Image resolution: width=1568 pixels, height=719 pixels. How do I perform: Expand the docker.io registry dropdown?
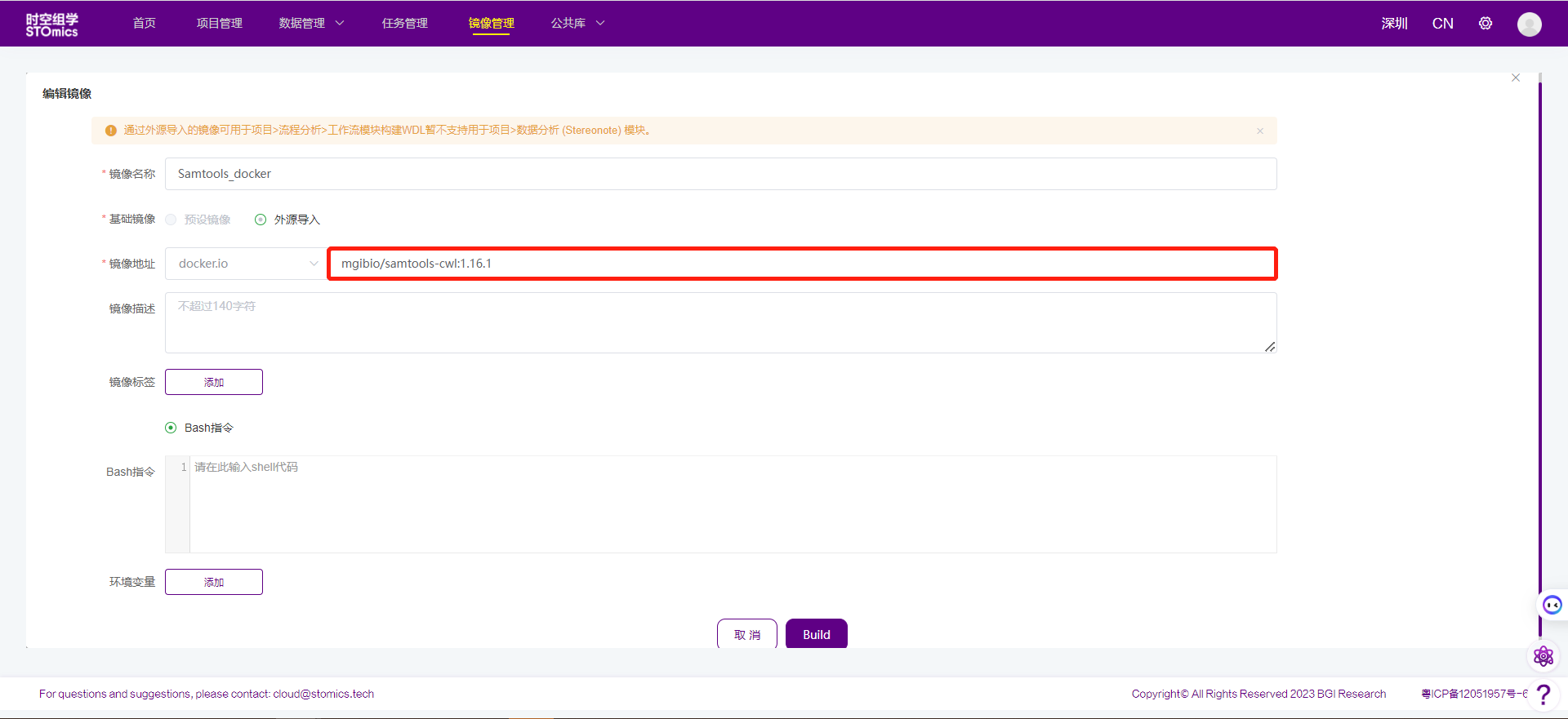[246, 264]
